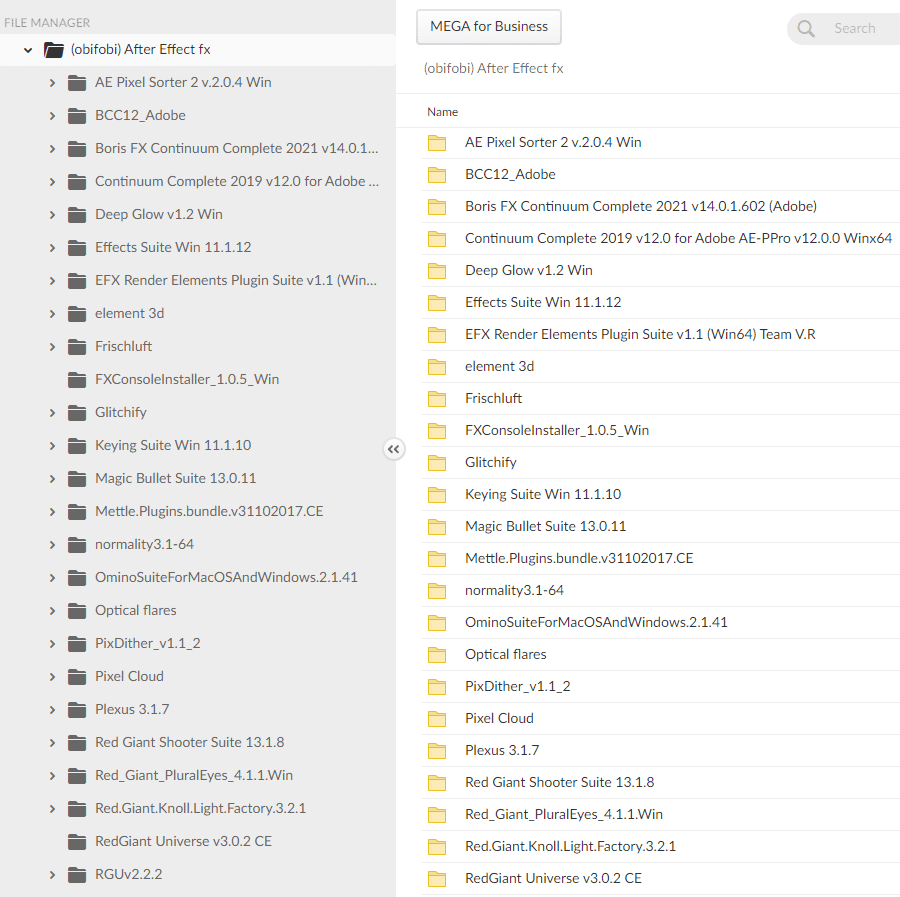Click yellow folder icon for Plexus 3.1.7 in list
The width and height of the screenshot is (900, 897).
pos(437,751)
